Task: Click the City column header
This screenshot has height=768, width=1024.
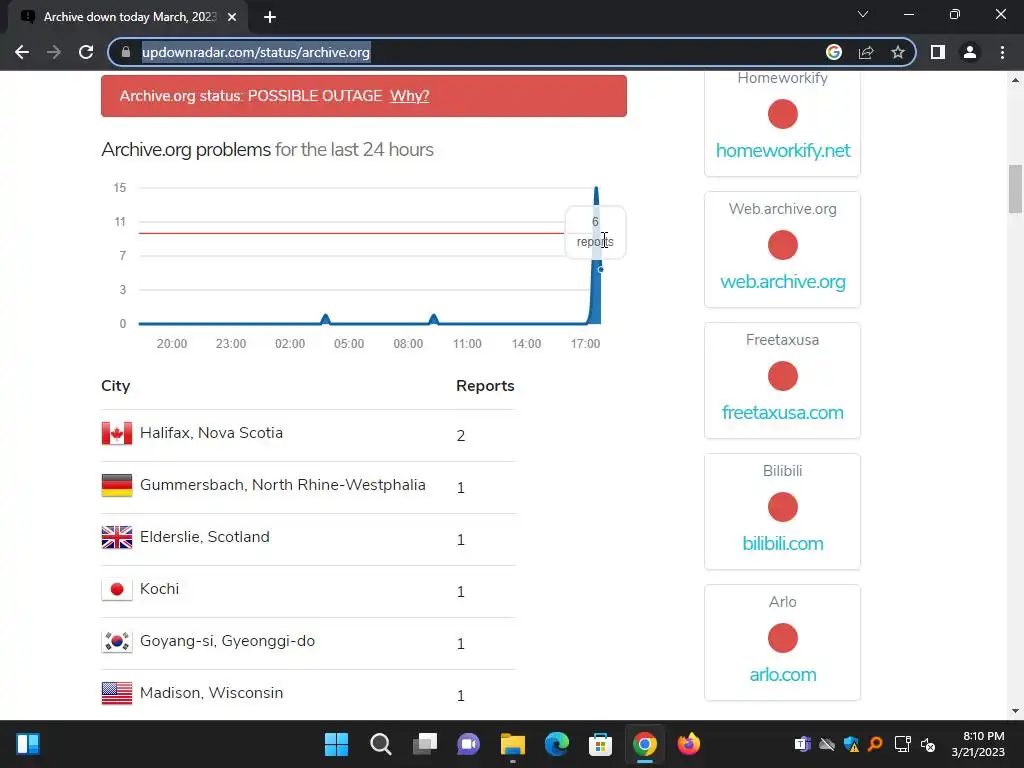Action: pyautogui.click(x=116, y=386)
